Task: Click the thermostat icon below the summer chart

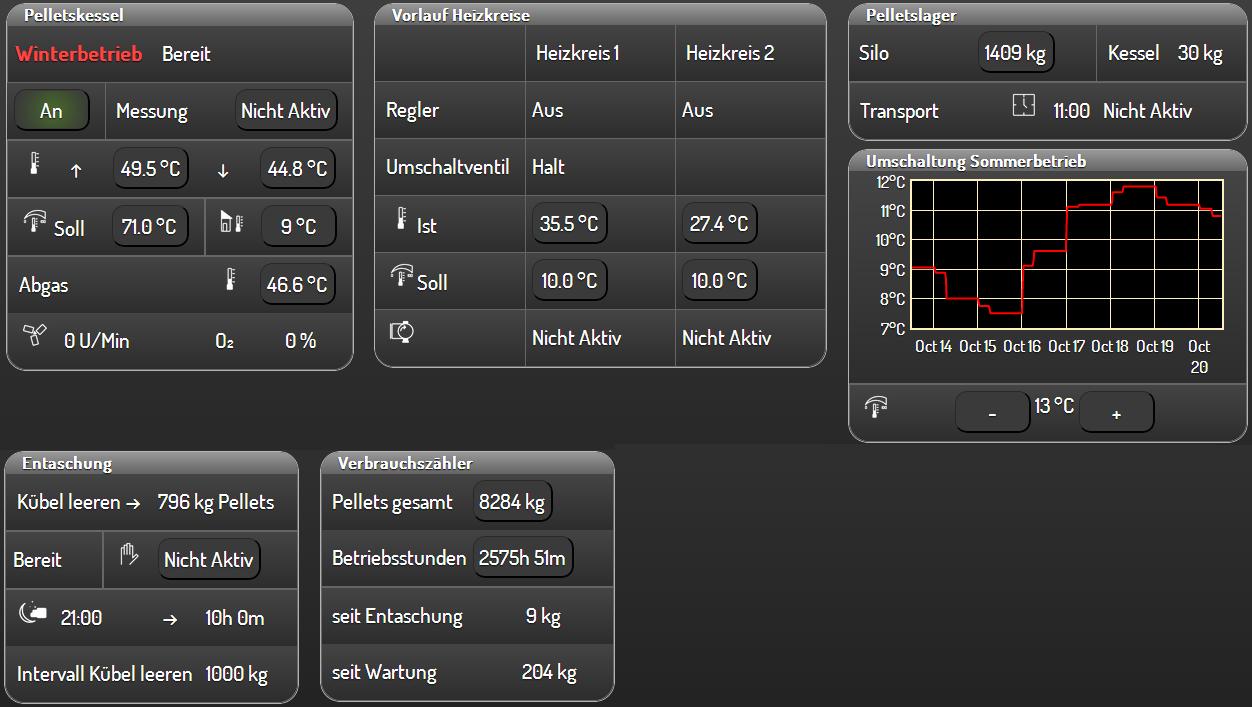Action: pyautogui.click(x=876, y=407)
